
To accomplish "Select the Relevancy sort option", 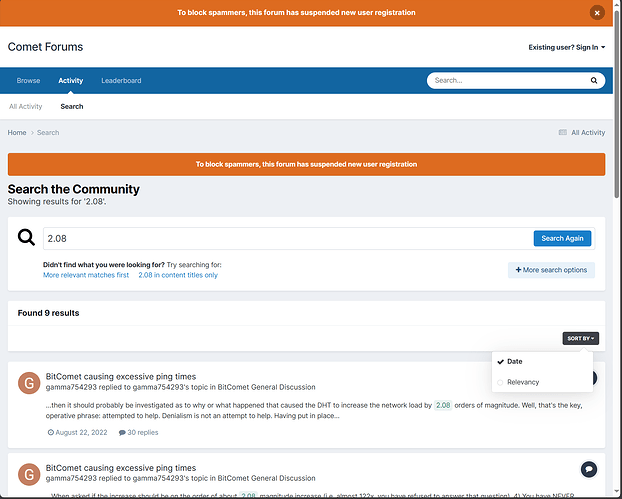I will [x=523, y=382].
